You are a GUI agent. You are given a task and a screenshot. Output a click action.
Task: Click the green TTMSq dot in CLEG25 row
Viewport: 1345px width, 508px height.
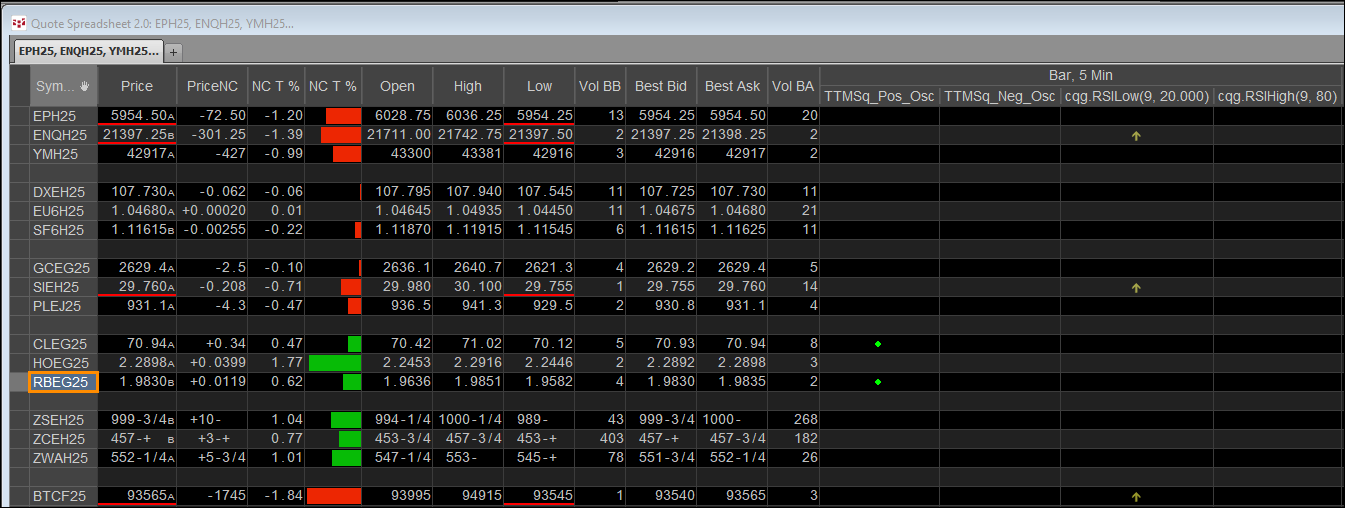click(x=878, y=344)
